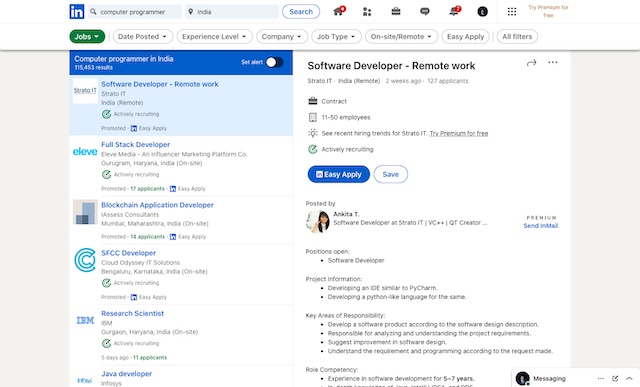Viewport: 640px width, 387px height.
Task: Click Strato IT company name in job header
Action: [x=319, y=81]
